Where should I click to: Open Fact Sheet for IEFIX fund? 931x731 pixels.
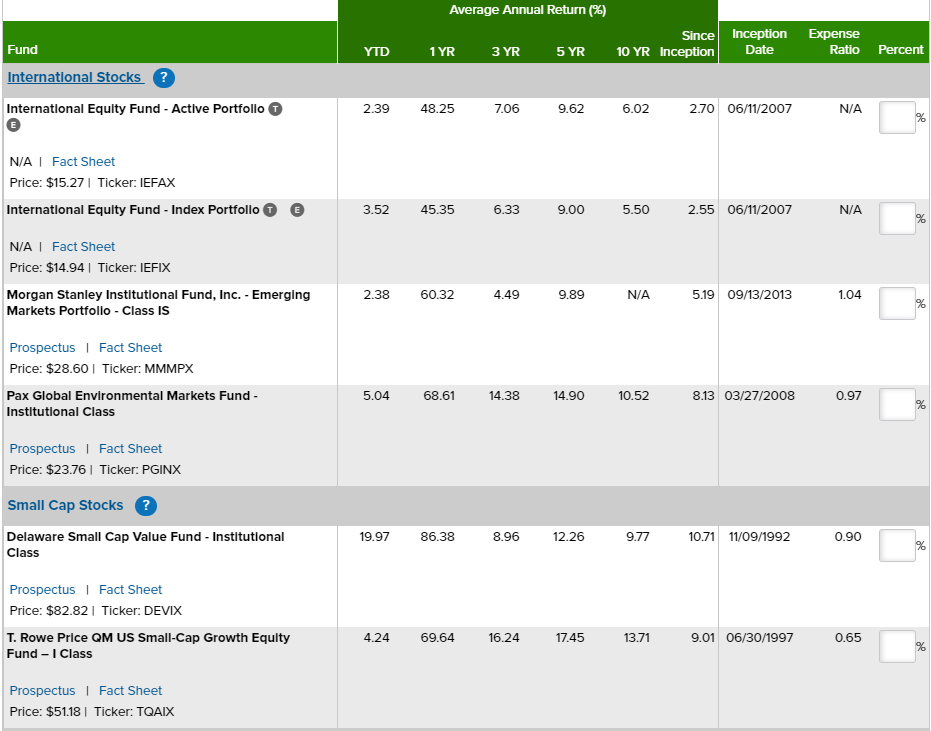[x=84, y=246]
